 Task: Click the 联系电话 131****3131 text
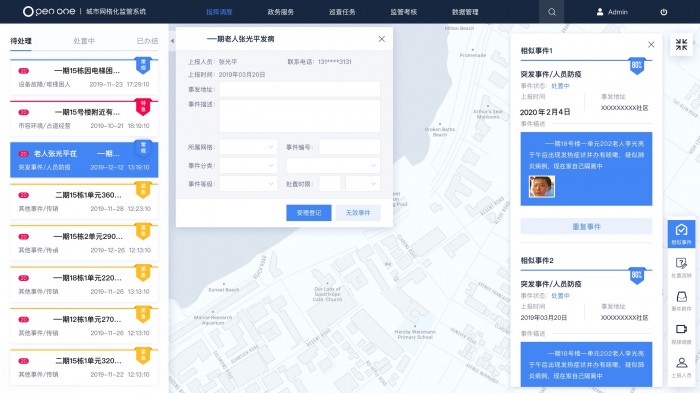319,62
